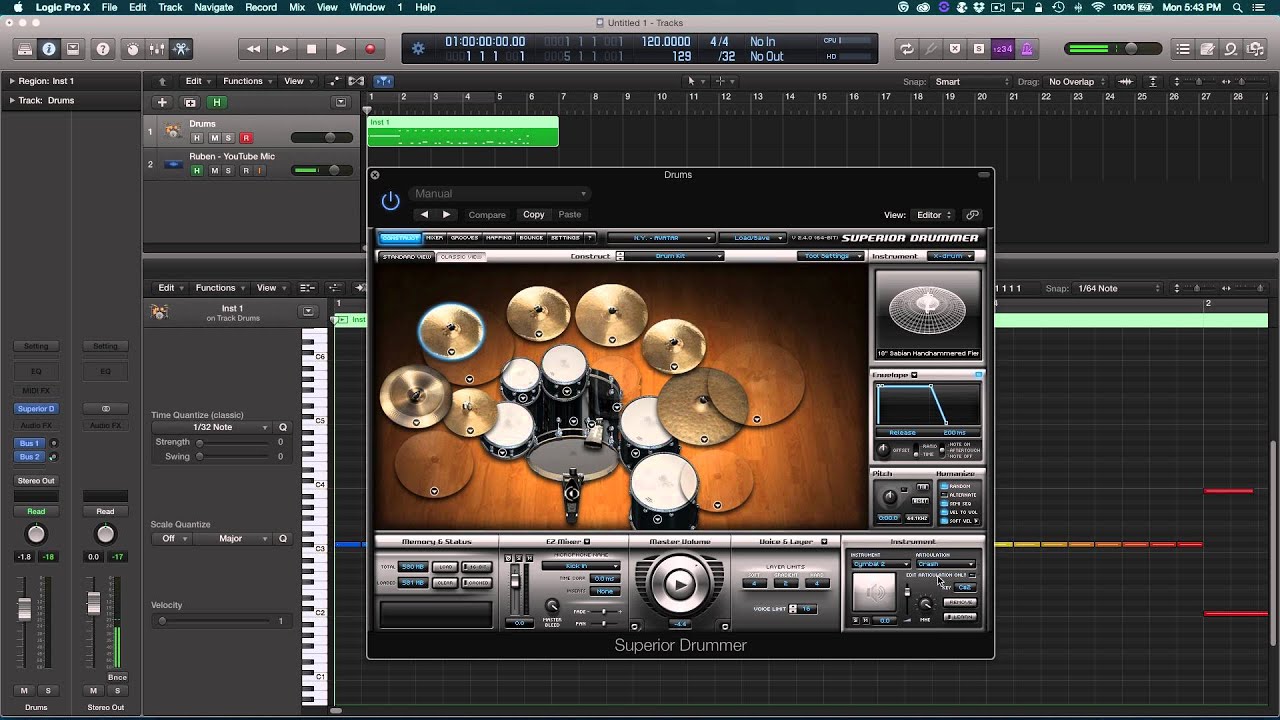Screen dimensions: 1280x720
Task: Open the LCD display gear settings
Action: point(418,48)
